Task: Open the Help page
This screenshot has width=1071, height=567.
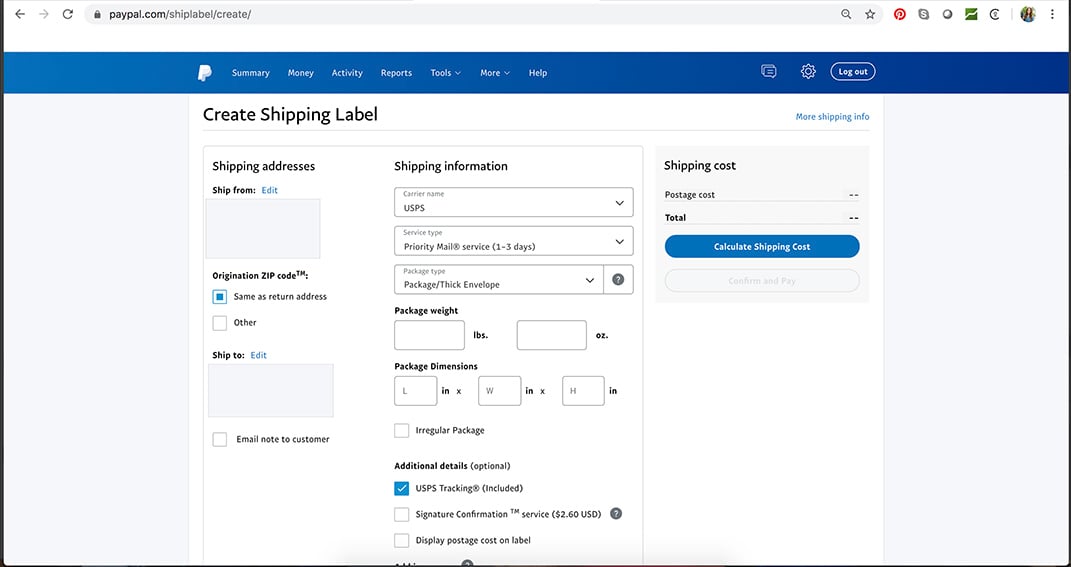Action: (538, 72)
